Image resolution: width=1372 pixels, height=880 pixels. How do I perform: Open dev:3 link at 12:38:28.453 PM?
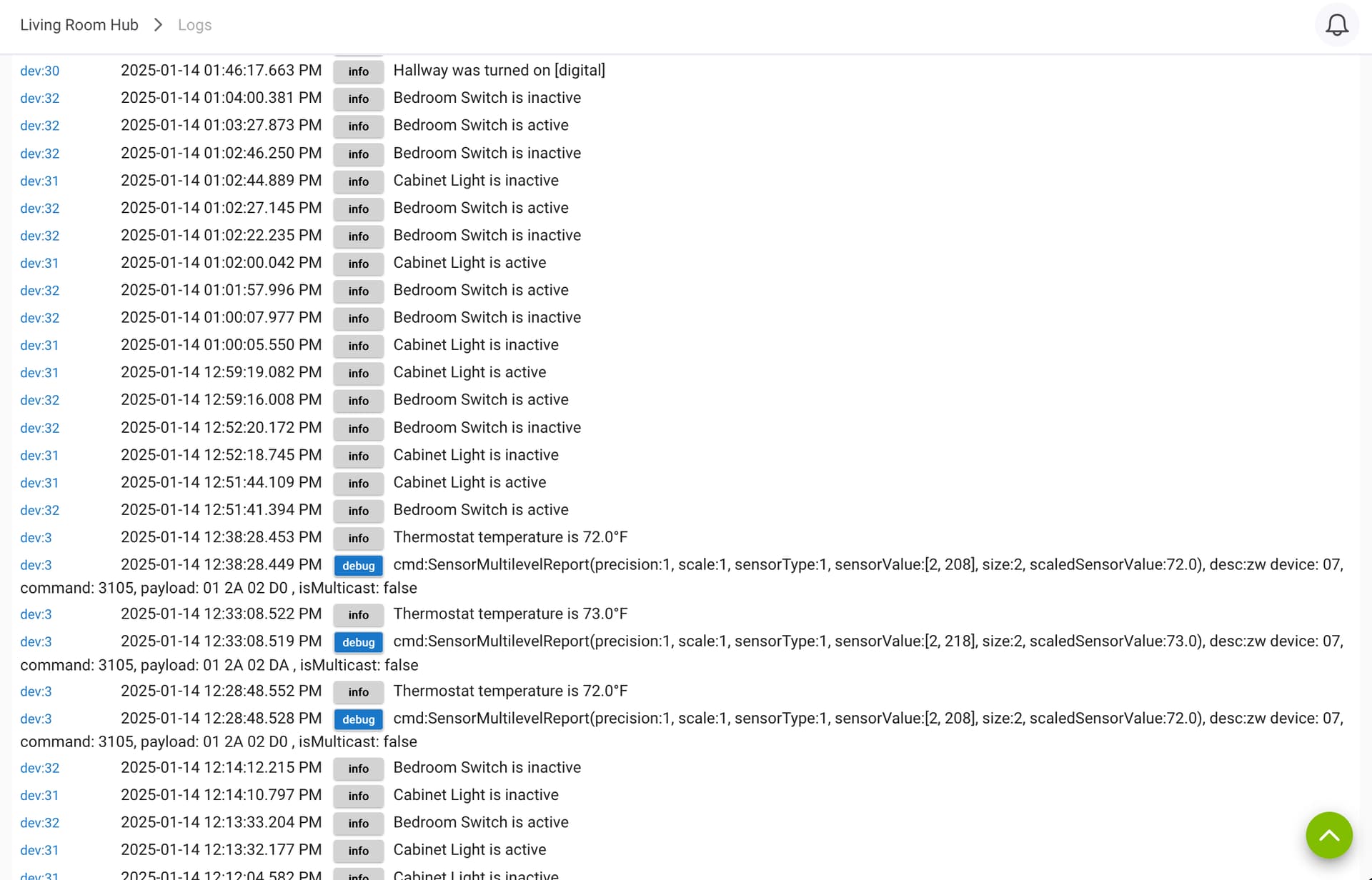click(36, 538)
